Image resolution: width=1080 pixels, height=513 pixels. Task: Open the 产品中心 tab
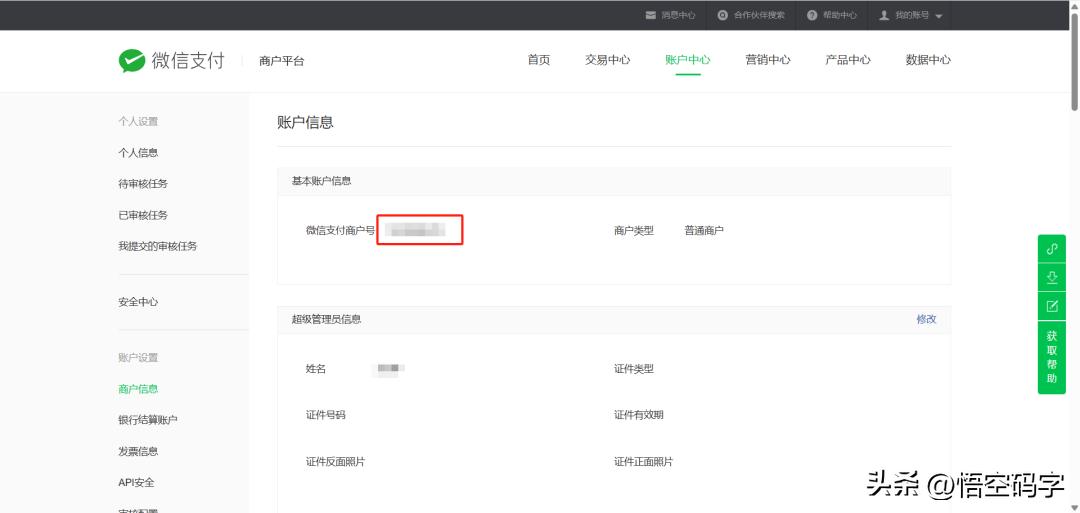pos(847,60)
